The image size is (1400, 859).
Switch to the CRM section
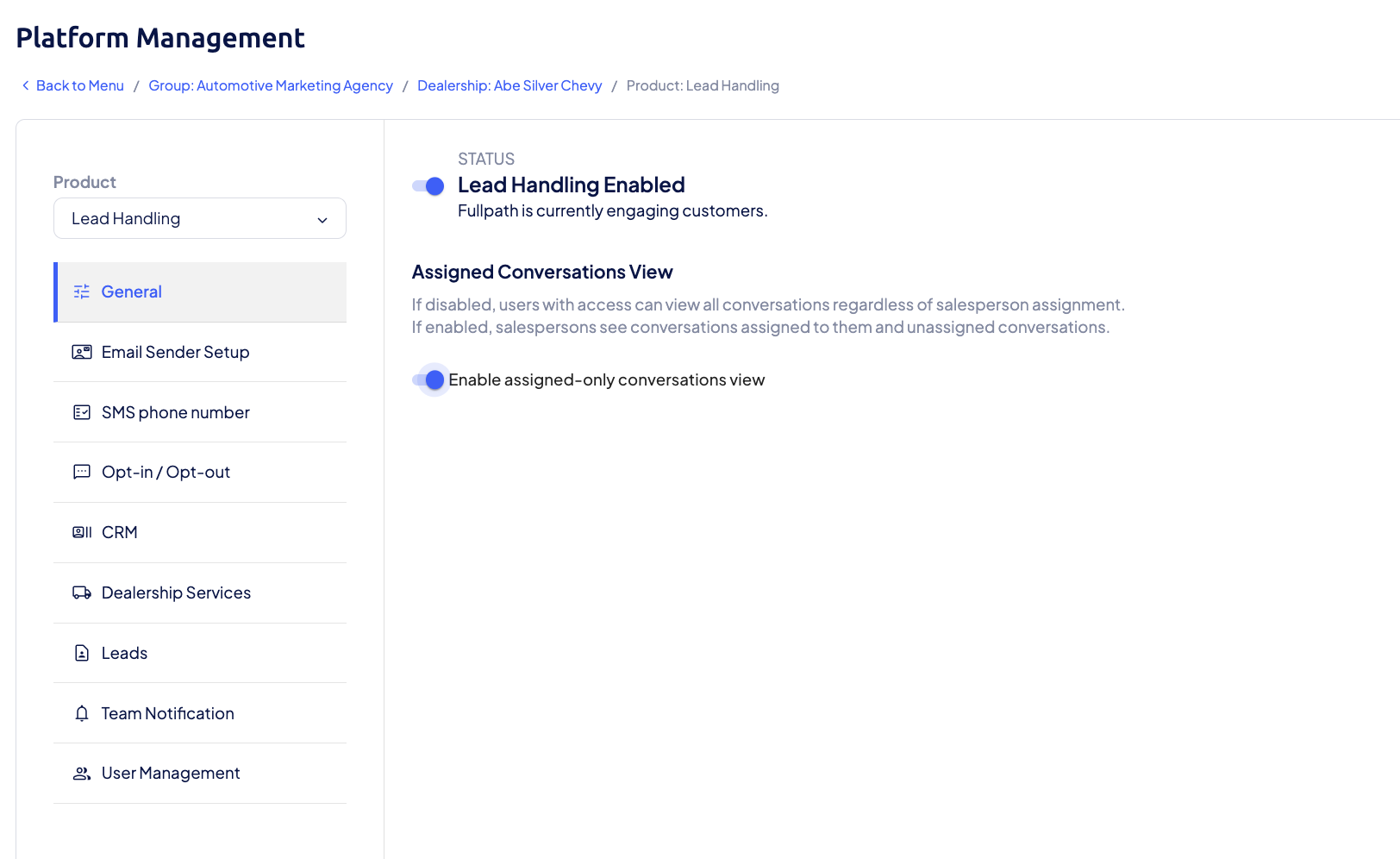pos(200,532)
